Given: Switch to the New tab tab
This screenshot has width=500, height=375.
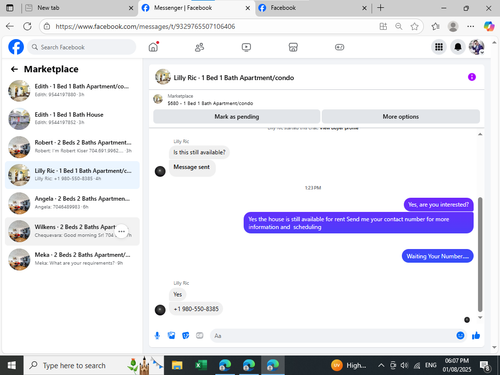Looking at the screenshot, I should click(x=80, y=8).
